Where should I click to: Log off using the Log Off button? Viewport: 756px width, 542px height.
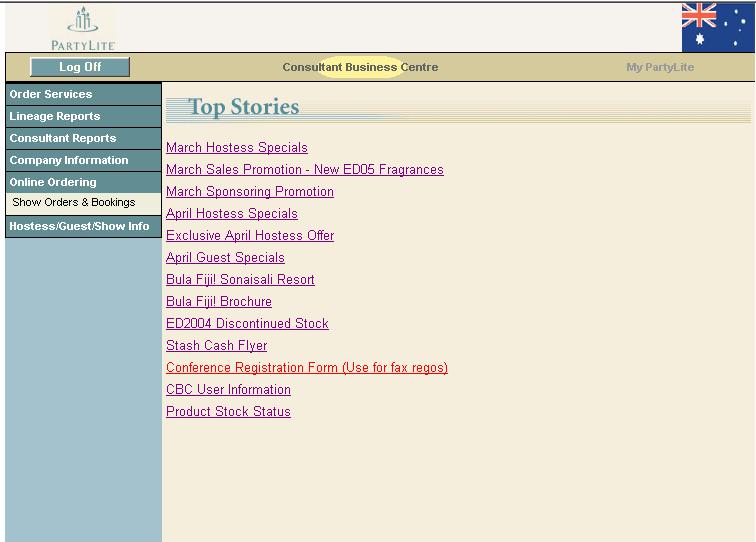tap(80, 67)
